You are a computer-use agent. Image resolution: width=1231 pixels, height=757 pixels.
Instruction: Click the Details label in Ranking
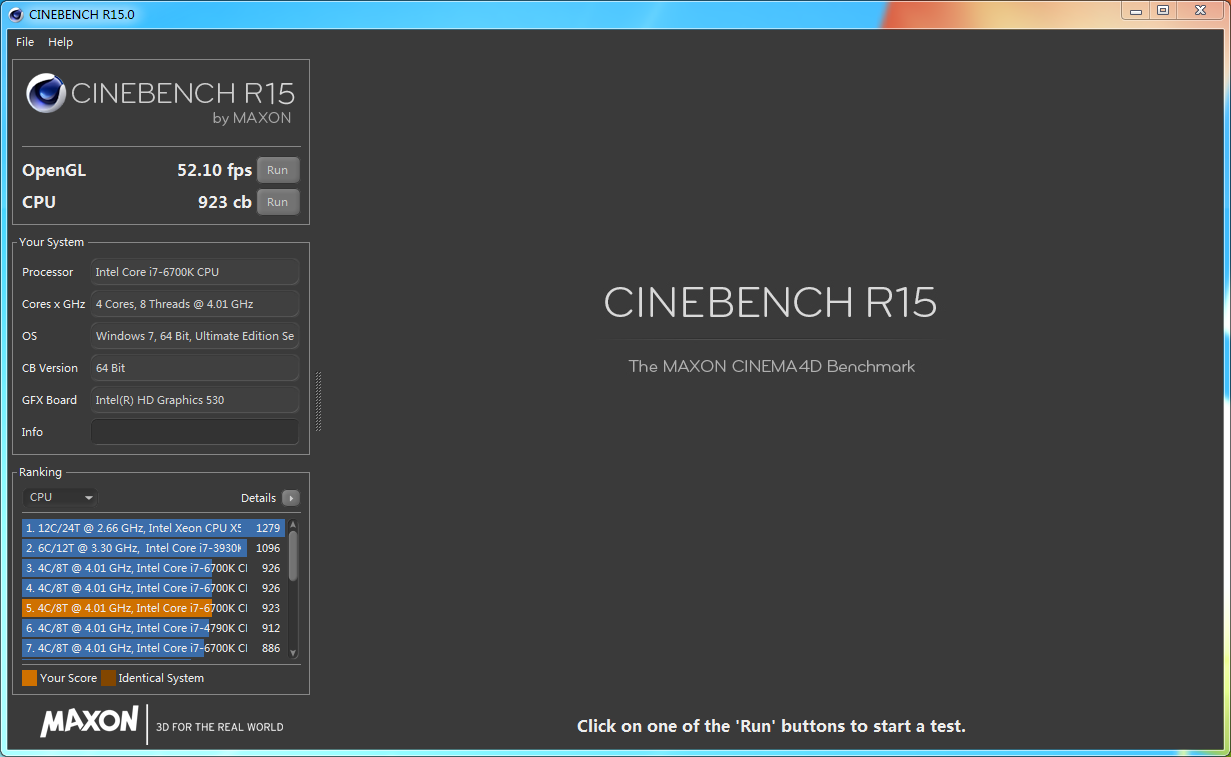[x=258, y=498]
